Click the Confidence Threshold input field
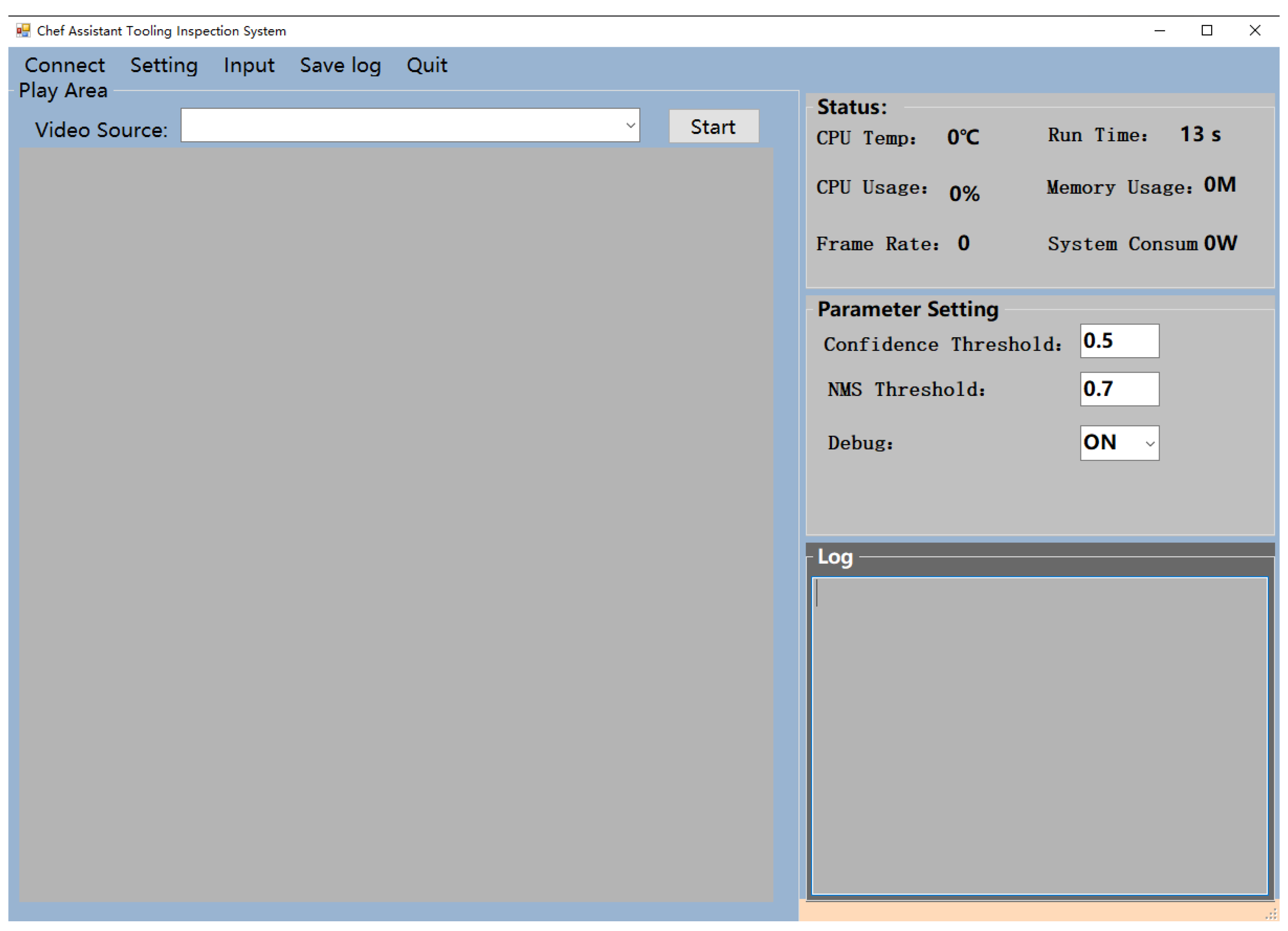1288x931 pixels. (1119, 341)
